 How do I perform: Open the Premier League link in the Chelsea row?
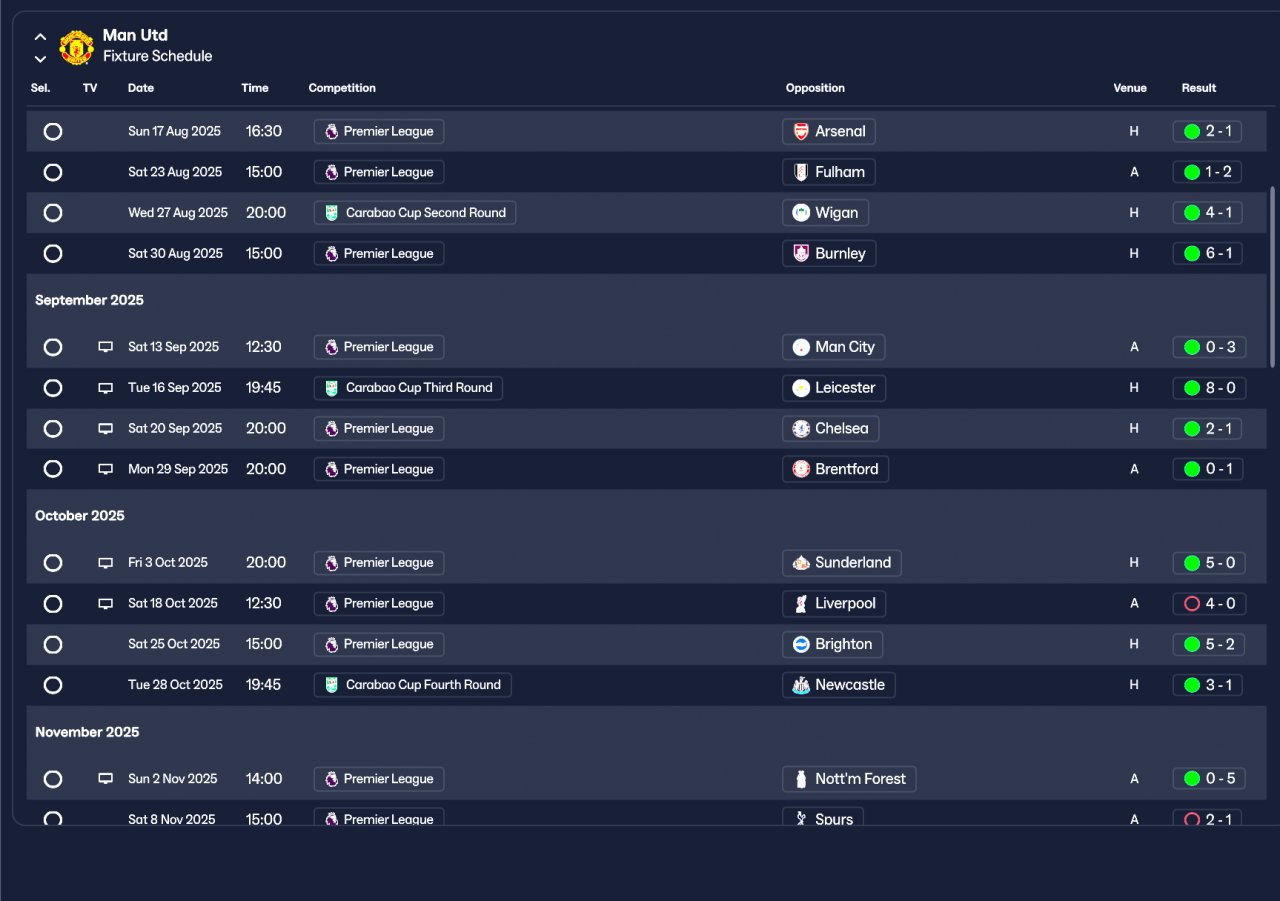379,429
